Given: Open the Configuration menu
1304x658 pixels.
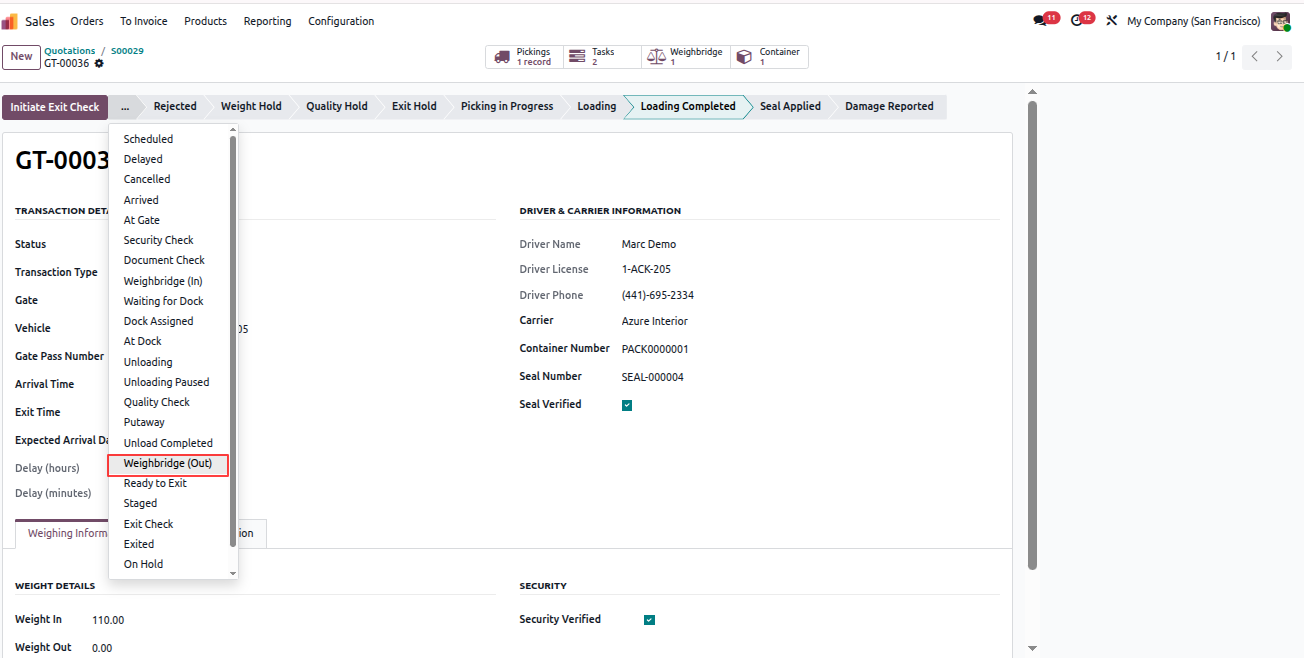Looking at the screenshot, I should [x=341, y=21].
